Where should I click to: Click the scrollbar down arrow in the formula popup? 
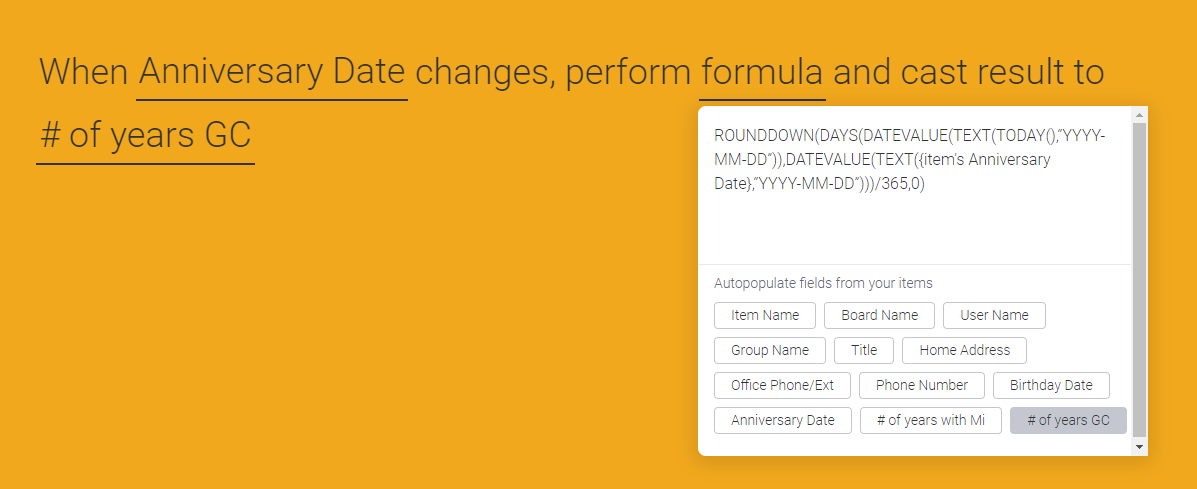(x=1140, y=447)
